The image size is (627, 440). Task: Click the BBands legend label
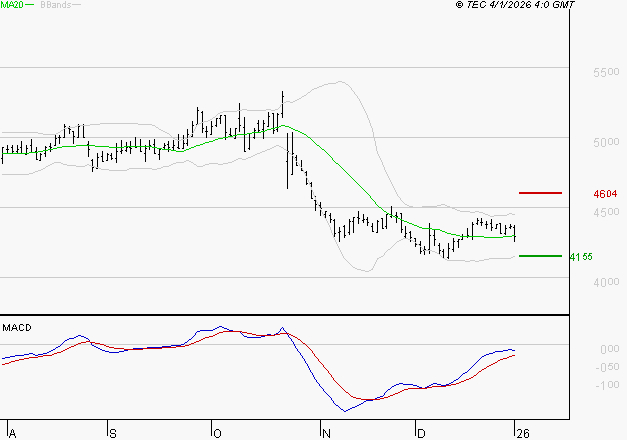pos(56,5)
